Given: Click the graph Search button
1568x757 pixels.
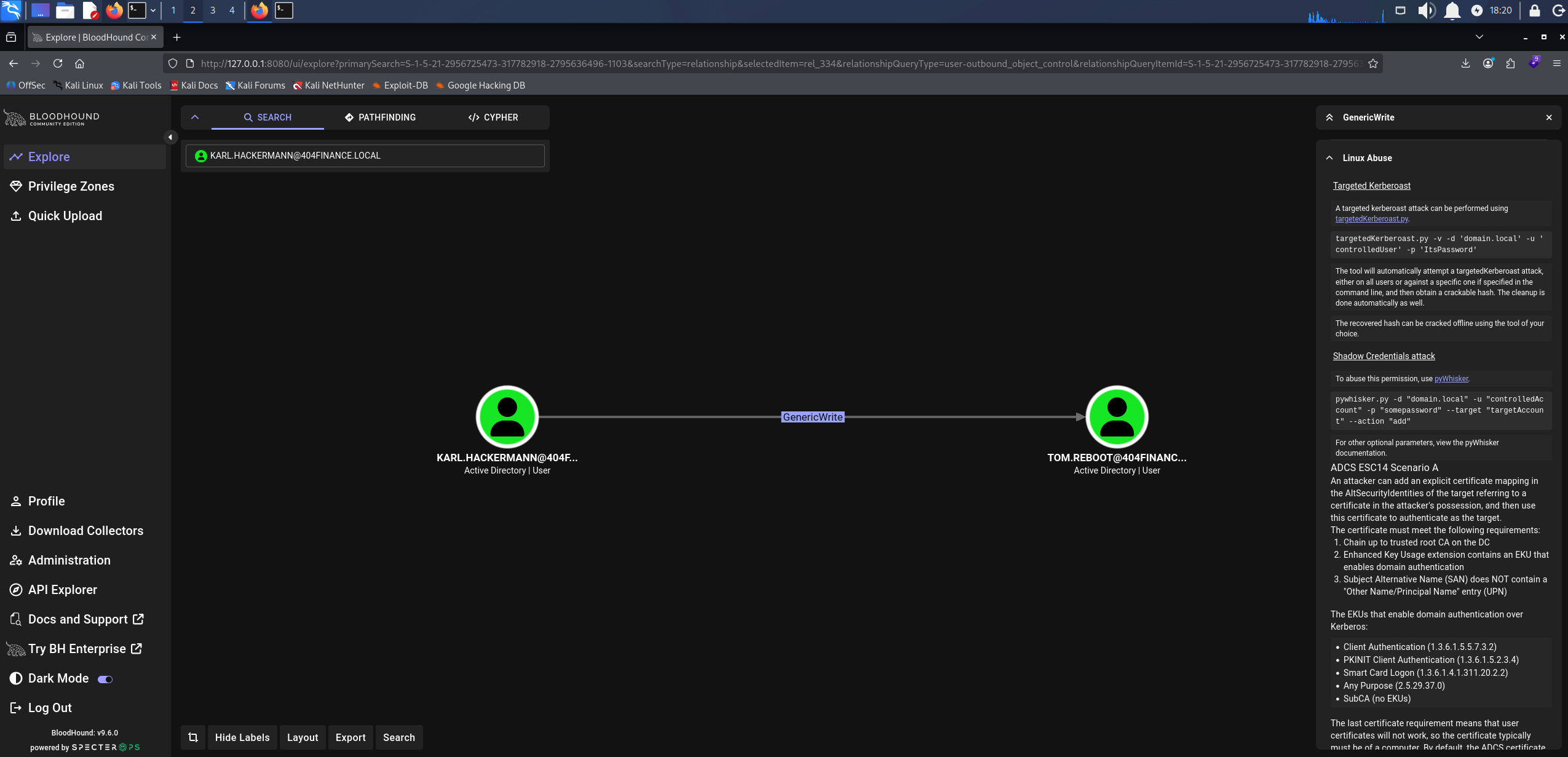Looking at the screenshot, I should (399, 737).
